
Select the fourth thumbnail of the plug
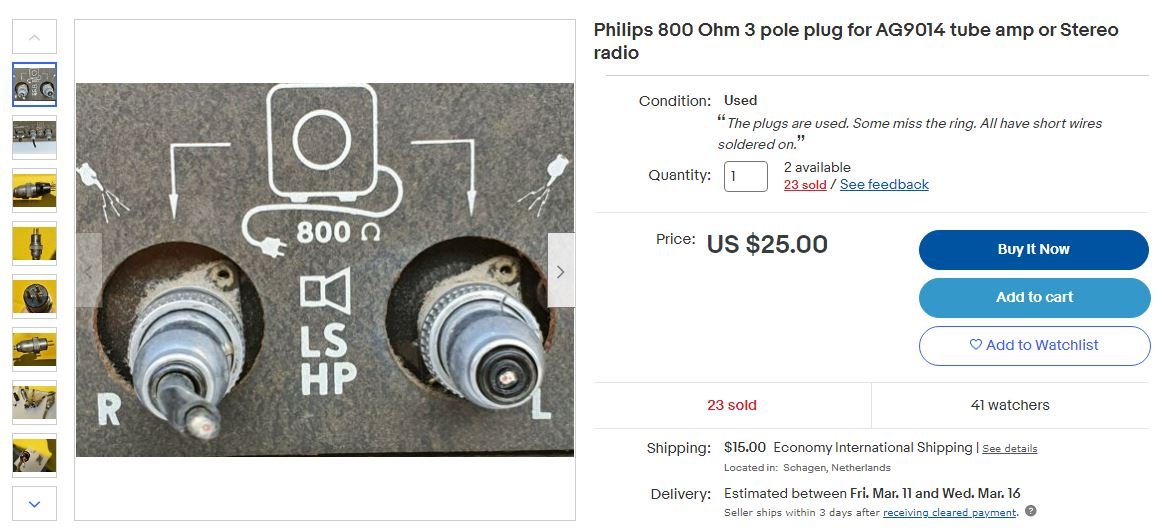point(34,243)
